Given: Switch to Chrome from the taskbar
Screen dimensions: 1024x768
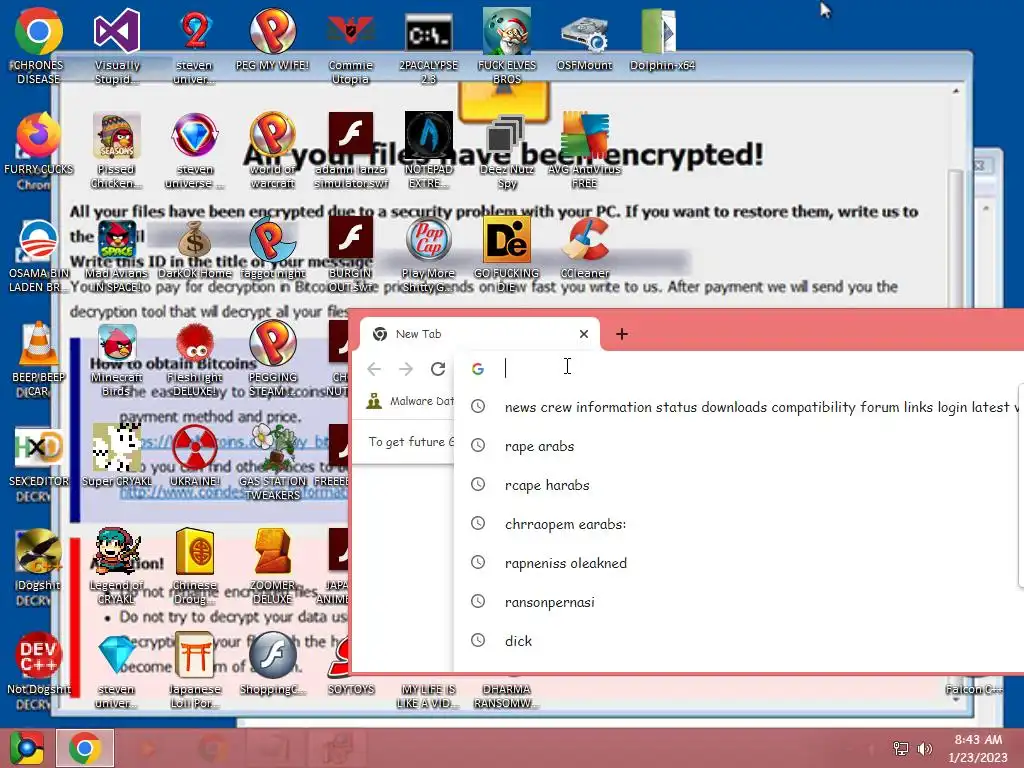Looking at the screenshot, I should tap(85, 748).
